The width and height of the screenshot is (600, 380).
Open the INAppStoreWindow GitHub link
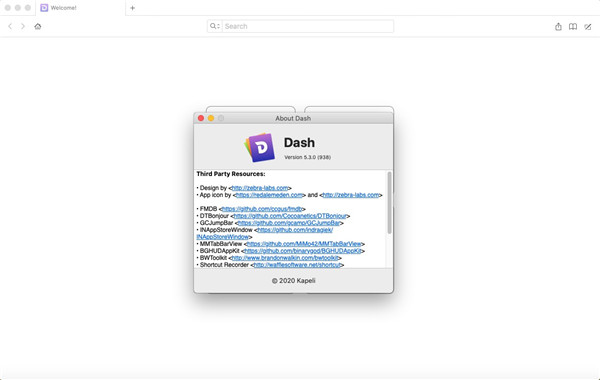click(295, 230)
